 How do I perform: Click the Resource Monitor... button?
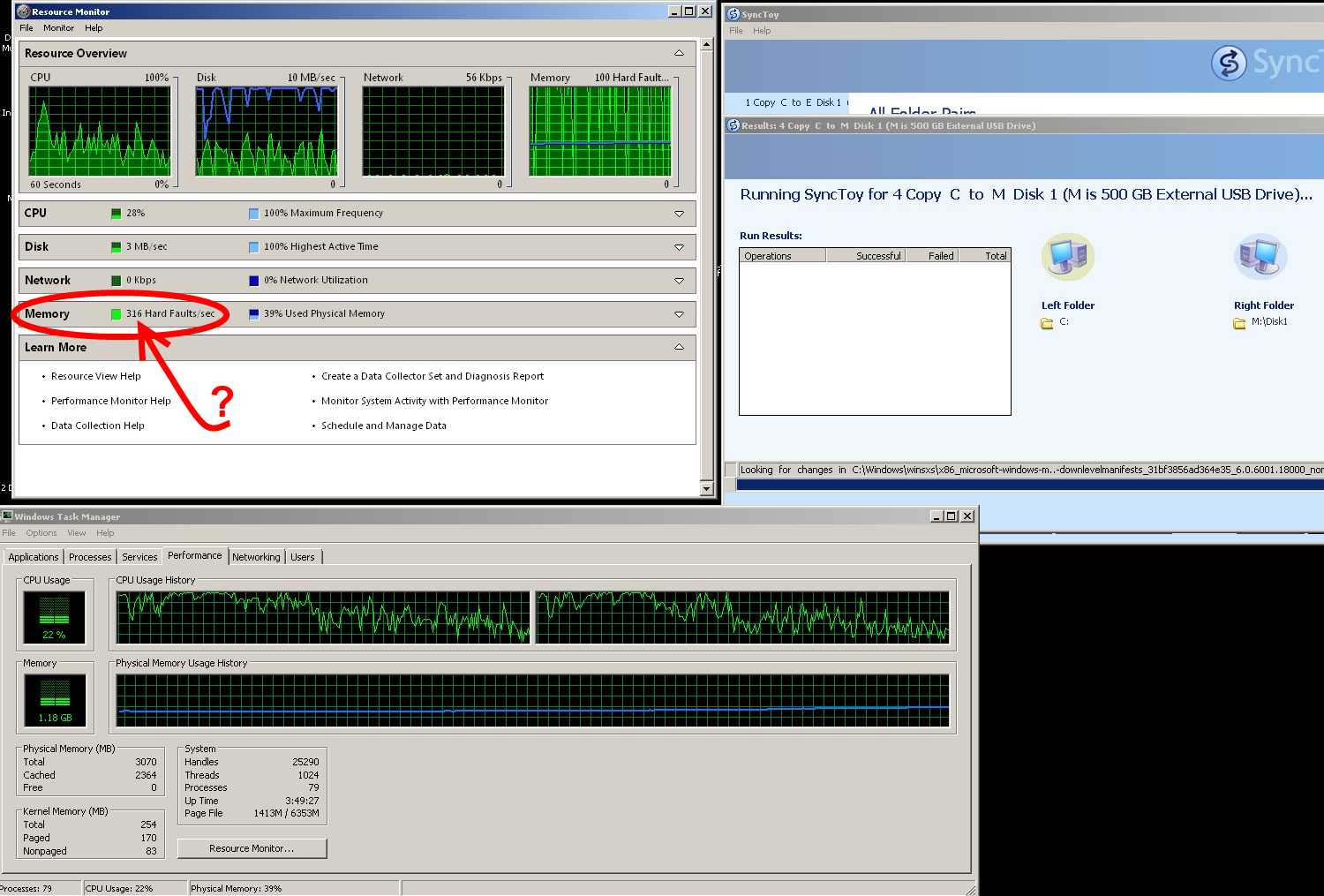point(252,848)
